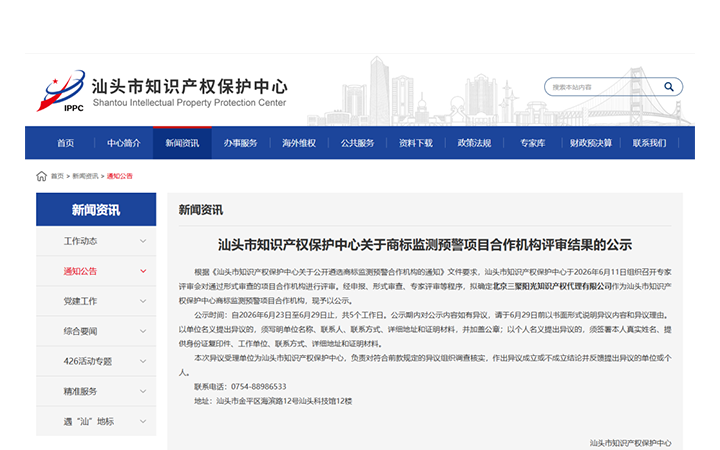Click the blue 新闻资讯 sidebar header
The image size is (720, 450).
tap(96, 209)
